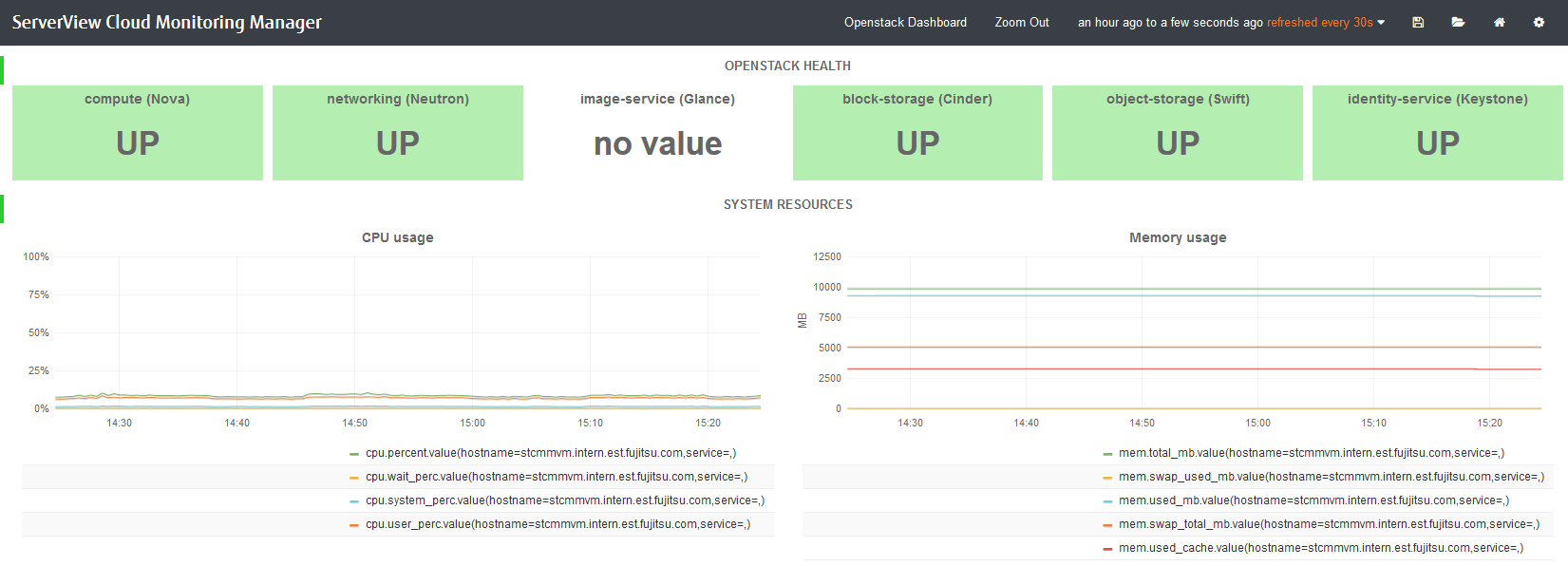Click the Zoom Out button
The image size is (1568, 566).
[1021, 23]
